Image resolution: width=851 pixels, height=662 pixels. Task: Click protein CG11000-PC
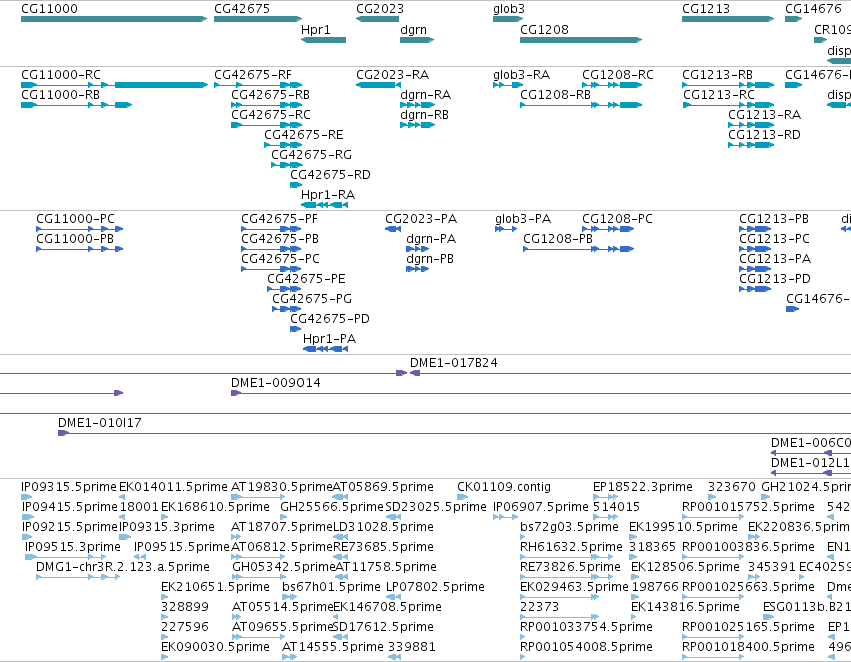[x=75, y=219]
